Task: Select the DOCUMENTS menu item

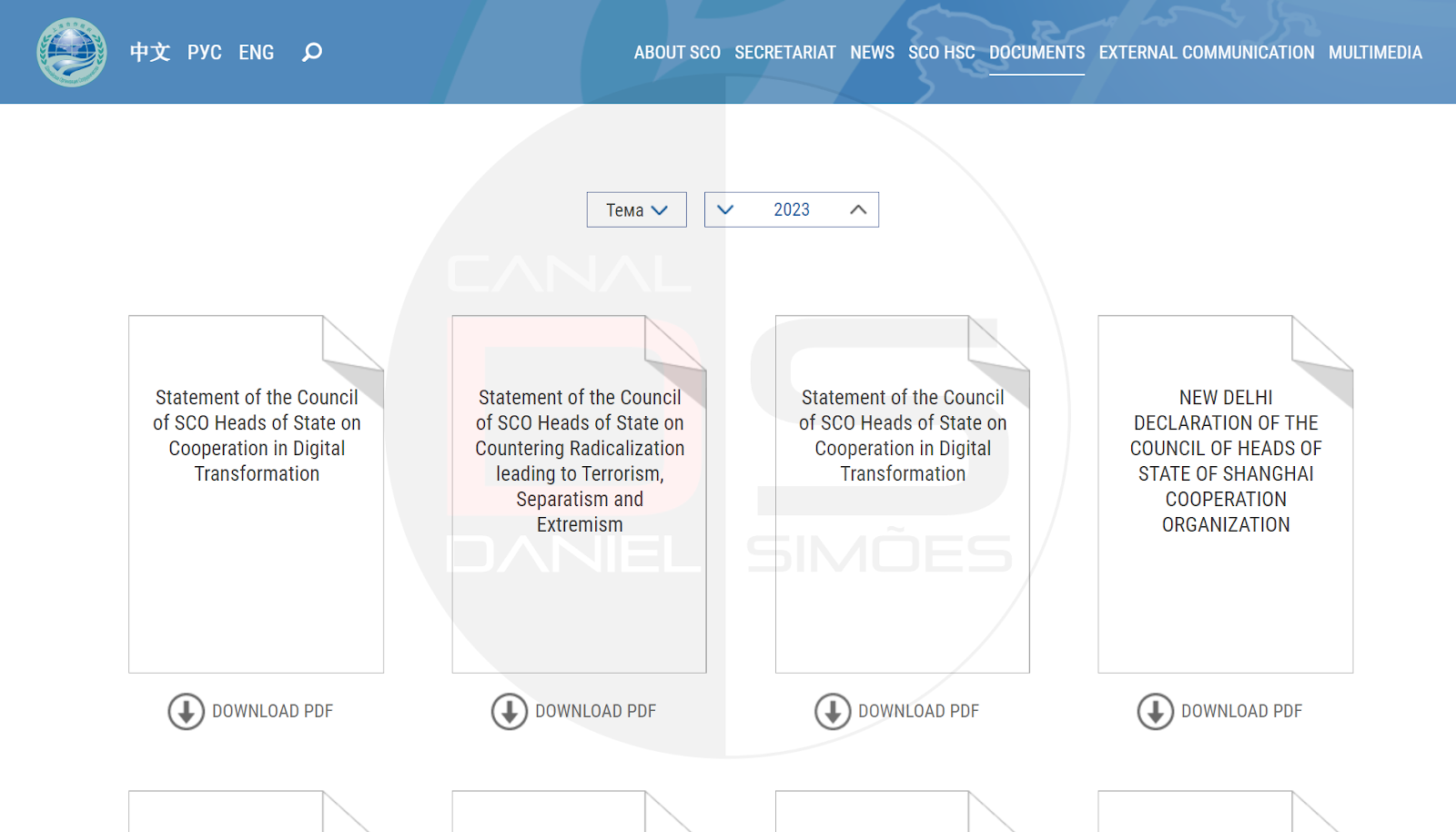Action: 1037,53
